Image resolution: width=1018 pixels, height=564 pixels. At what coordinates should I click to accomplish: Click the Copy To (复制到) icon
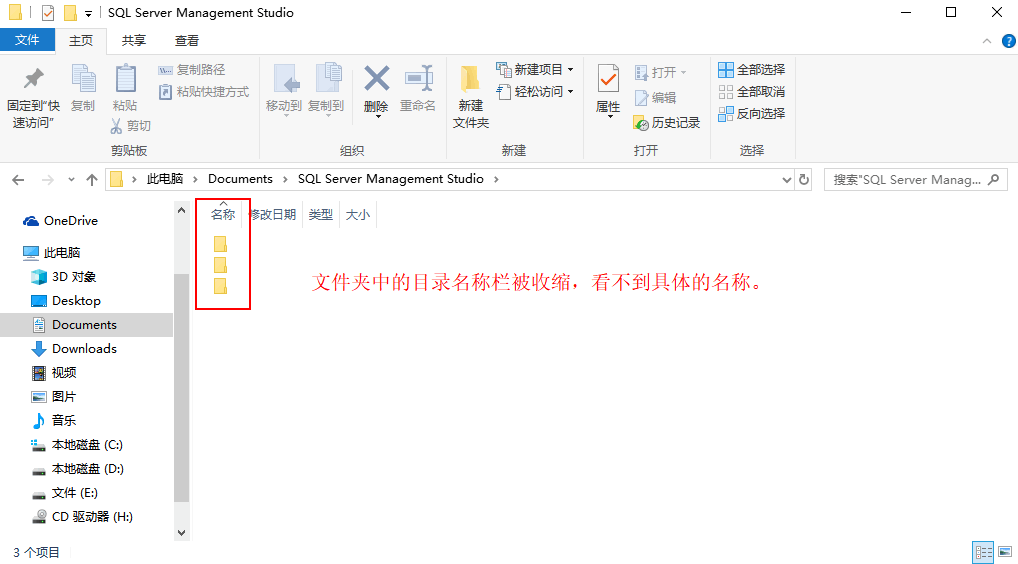coord(328,80)
